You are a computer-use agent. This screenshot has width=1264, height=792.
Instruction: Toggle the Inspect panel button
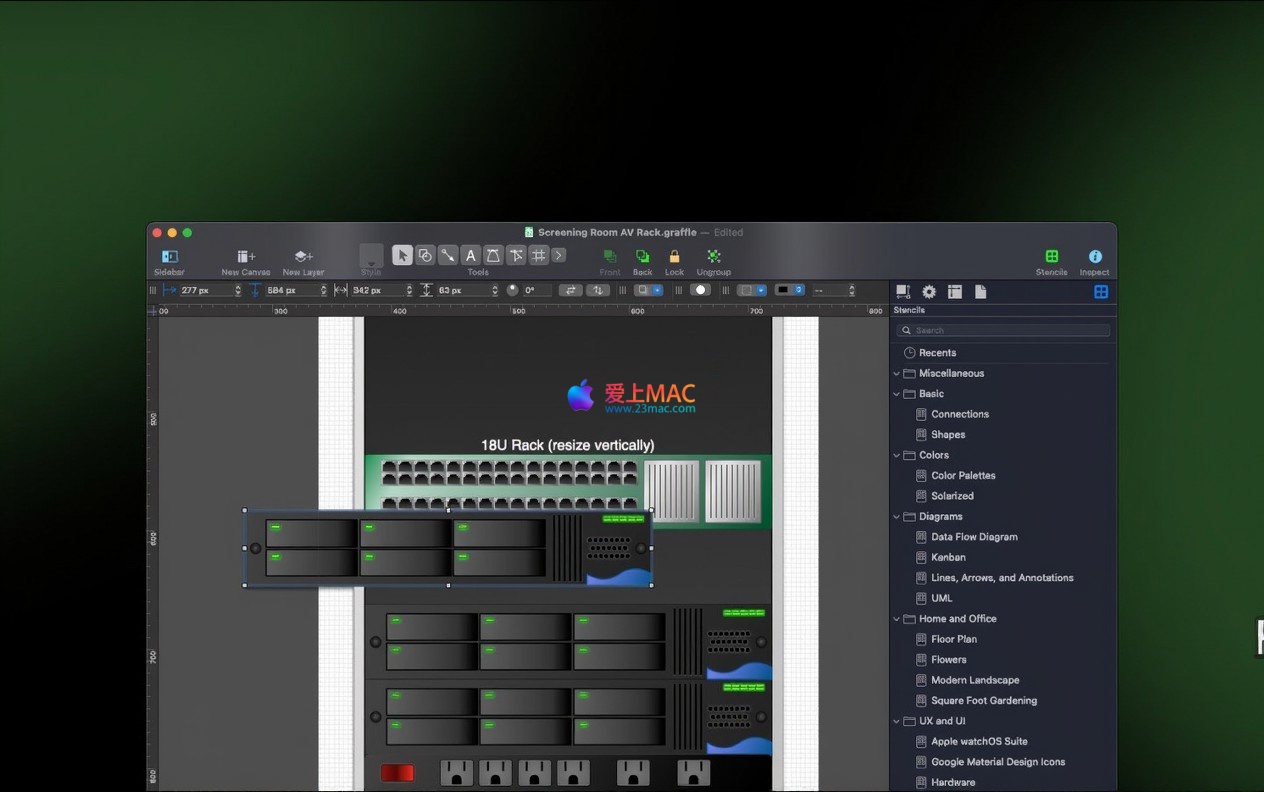(1094, 257)
